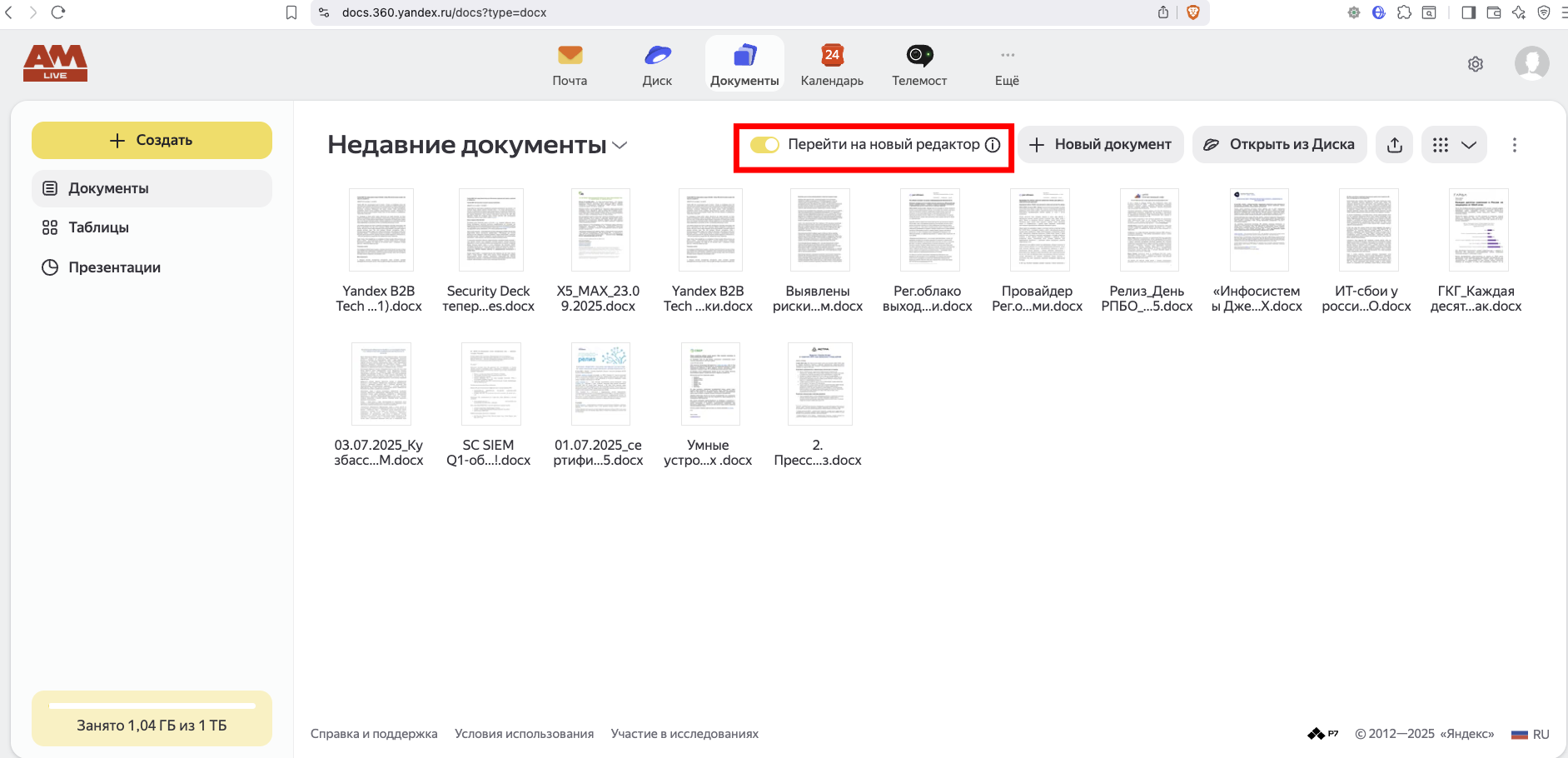Select Таблицы in the left sidebar
Viewport: 1568px width, 758px height.
[x=152, y=227]
